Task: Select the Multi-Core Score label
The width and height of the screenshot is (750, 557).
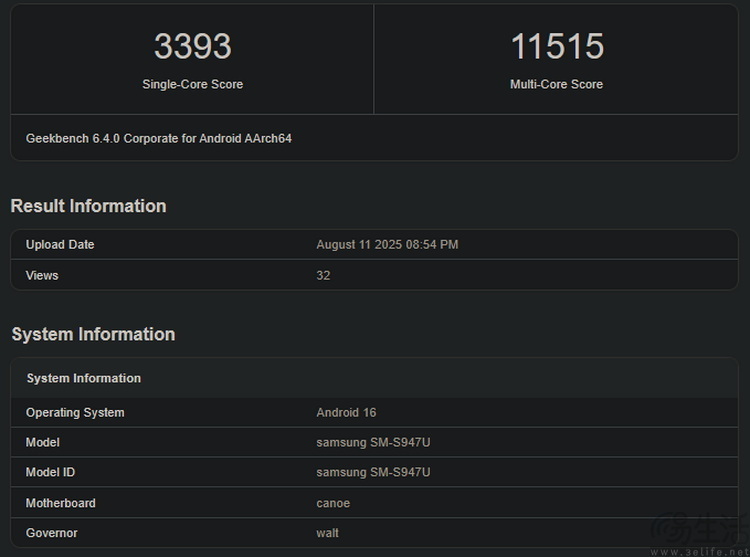Action: tap(556, 84)
